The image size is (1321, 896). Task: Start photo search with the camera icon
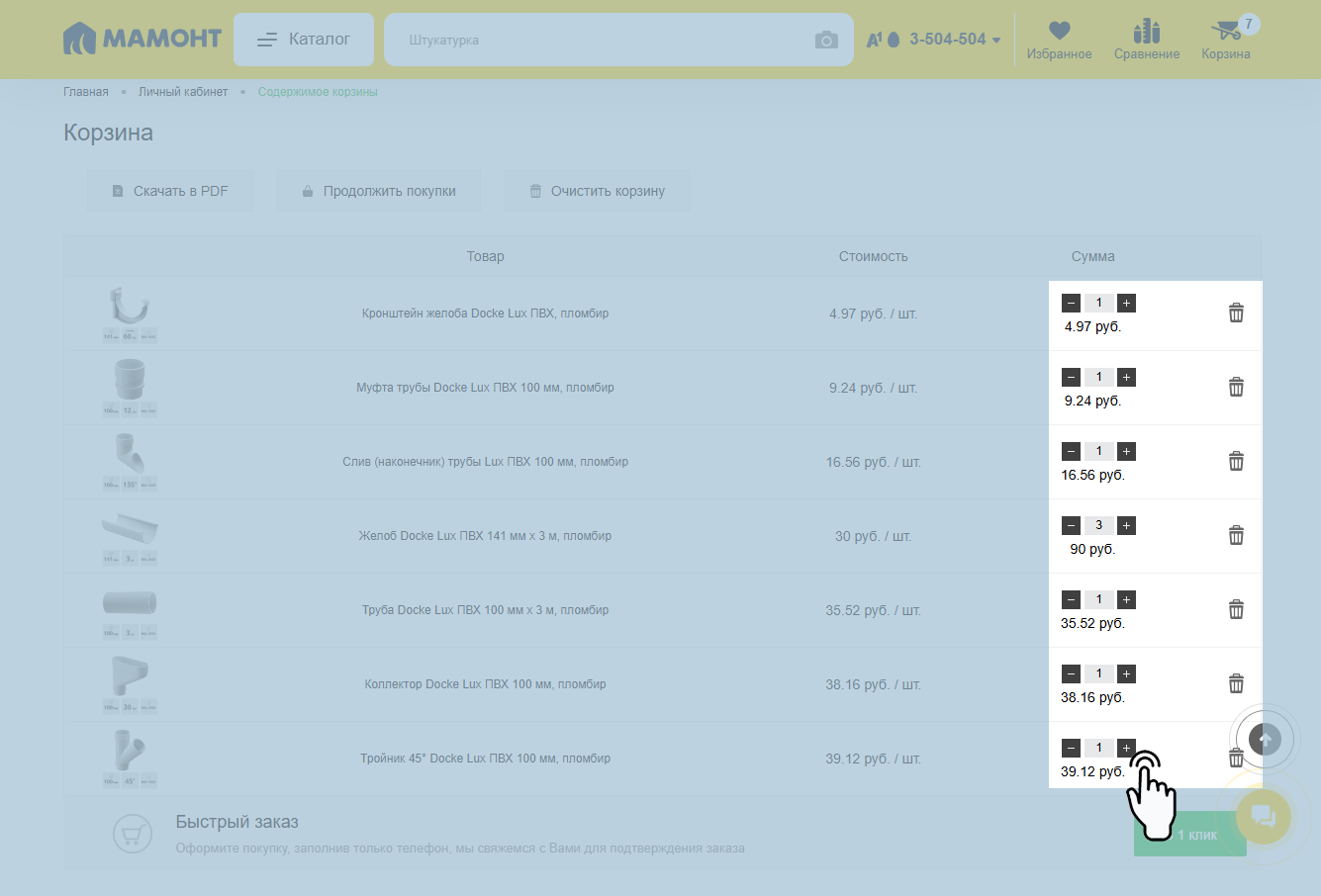click(826, 40)
